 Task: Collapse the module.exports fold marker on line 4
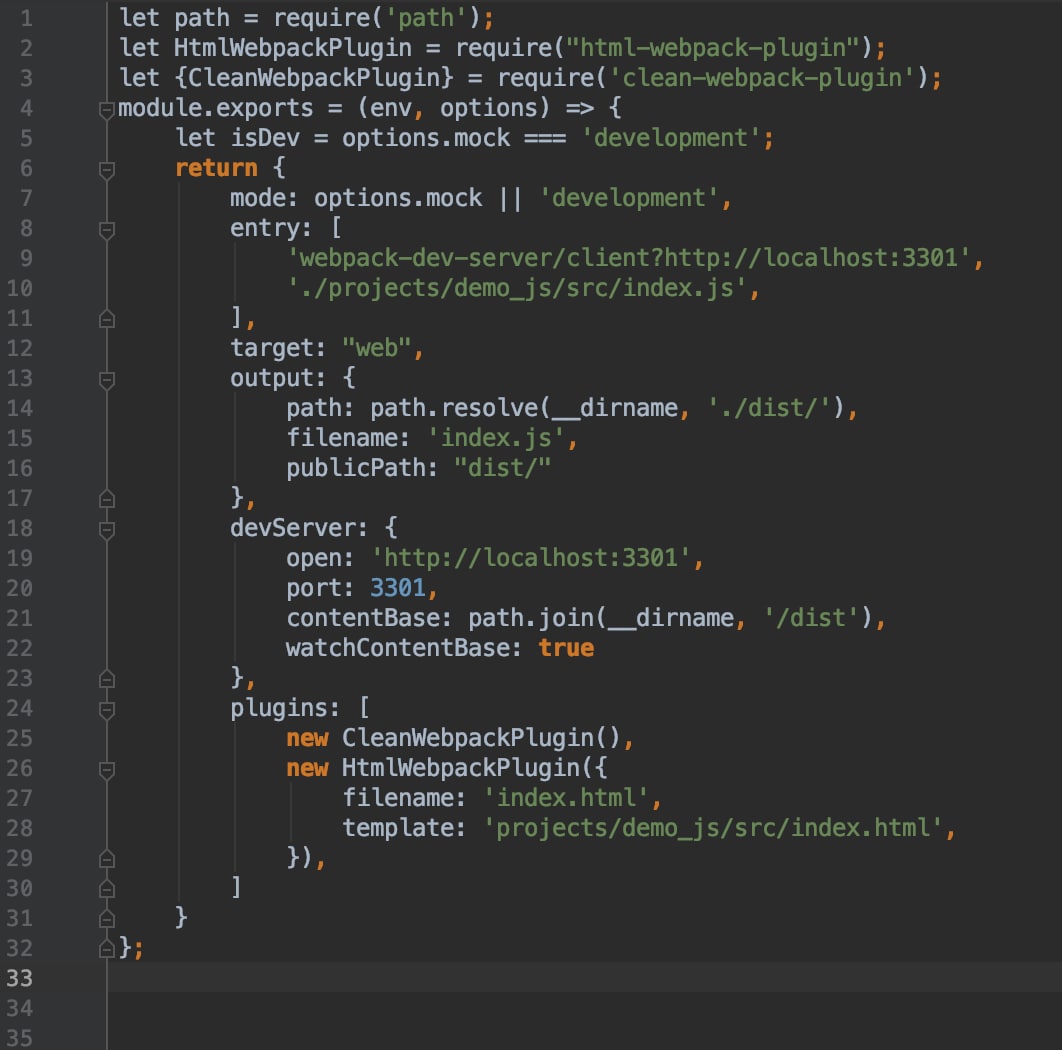click(x=106, y=110)
